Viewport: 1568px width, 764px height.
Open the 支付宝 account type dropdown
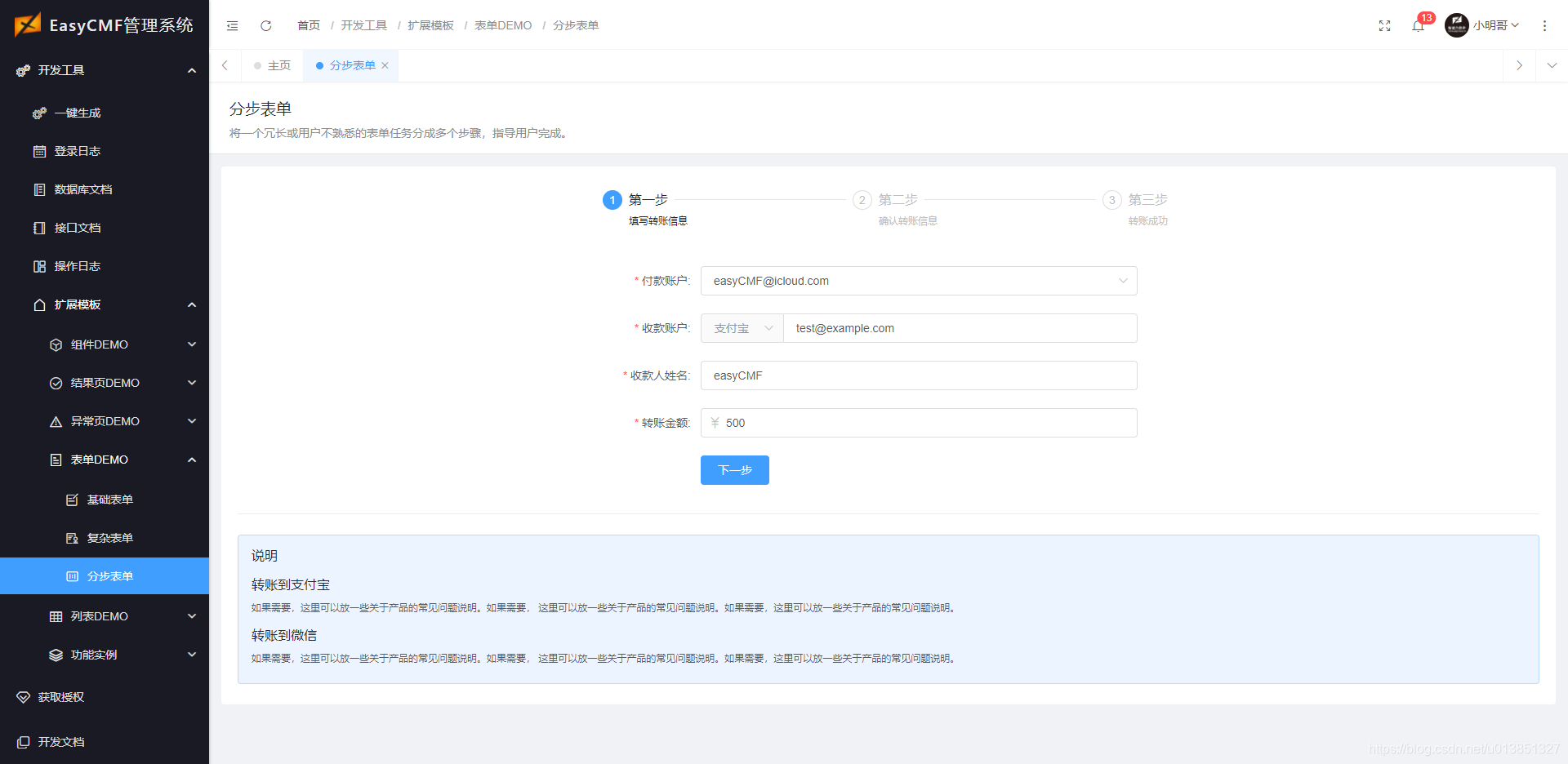[x=742, y=328]
